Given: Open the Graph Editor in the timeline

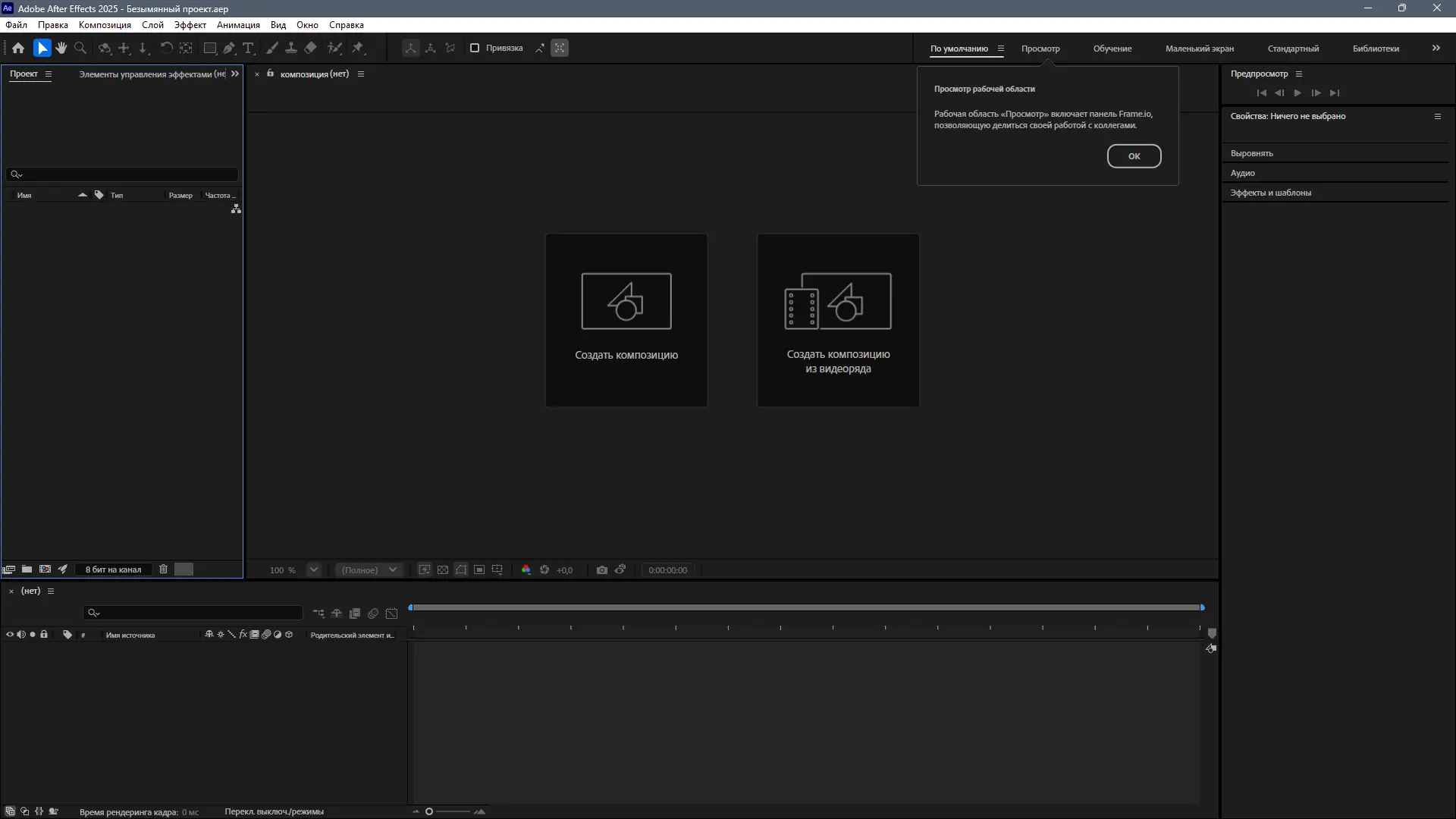Looking at the screenshot, I should coord(393,613).
